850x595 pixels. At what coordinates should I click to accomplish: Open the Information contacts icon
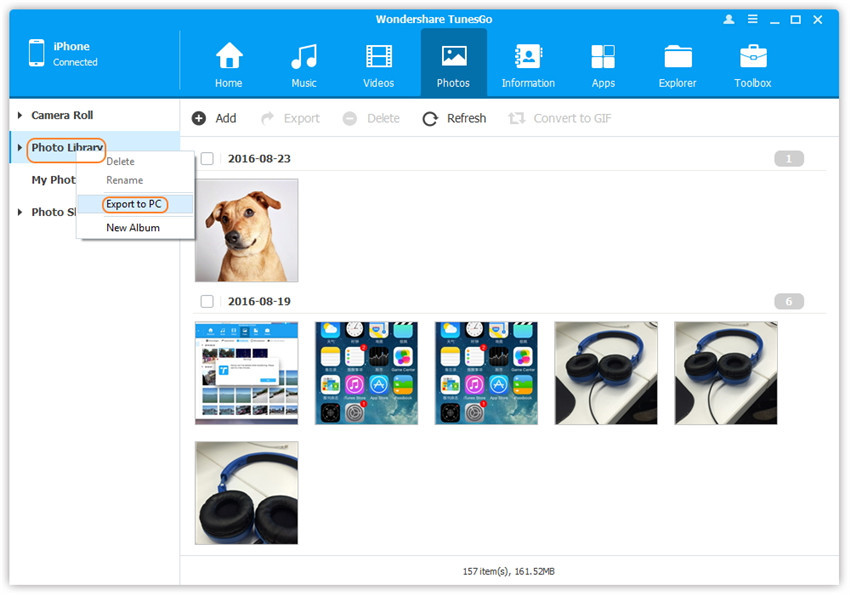528,57
